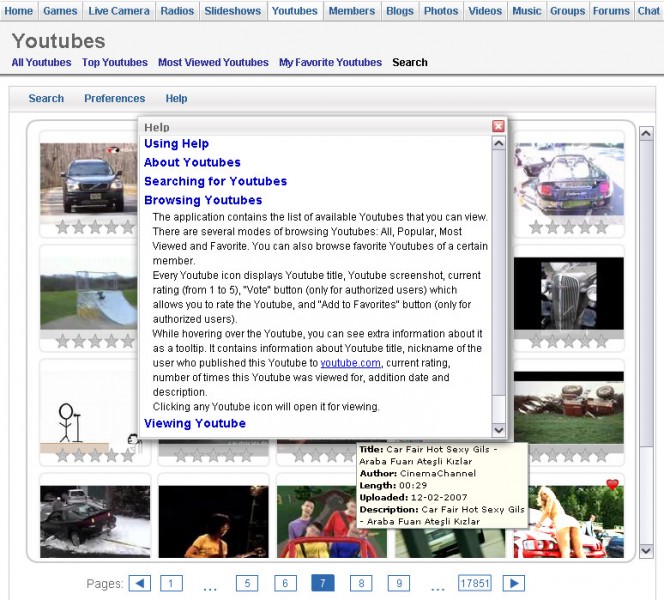The width and height of the screenshot is (664, 600).
Task: Collapse the Browsing Youtubes section
Action: tap(203, 200)
